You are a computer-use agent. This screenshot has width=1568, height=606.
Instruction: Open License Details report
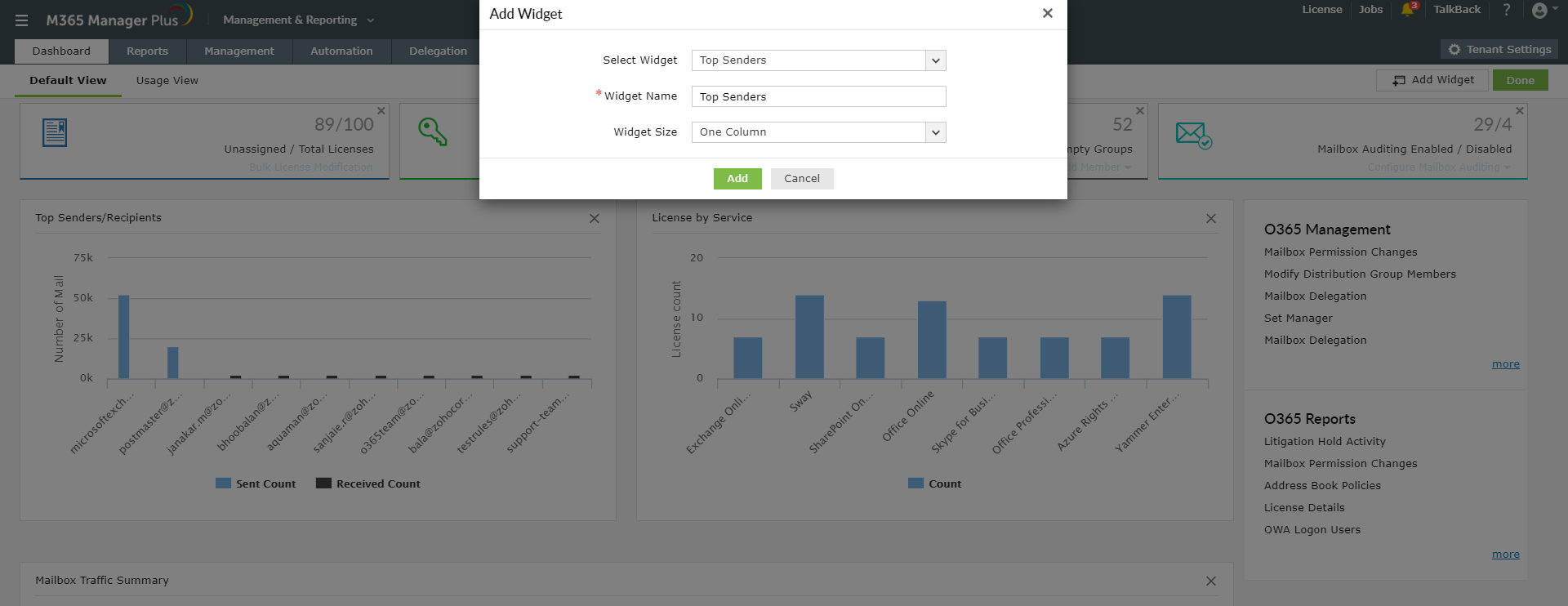(x=1304, y=508)
